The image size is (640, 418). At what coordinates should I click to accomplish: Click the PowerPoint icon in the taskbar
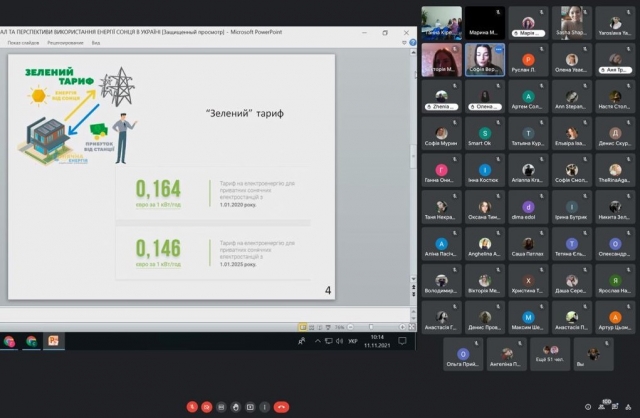53,340
